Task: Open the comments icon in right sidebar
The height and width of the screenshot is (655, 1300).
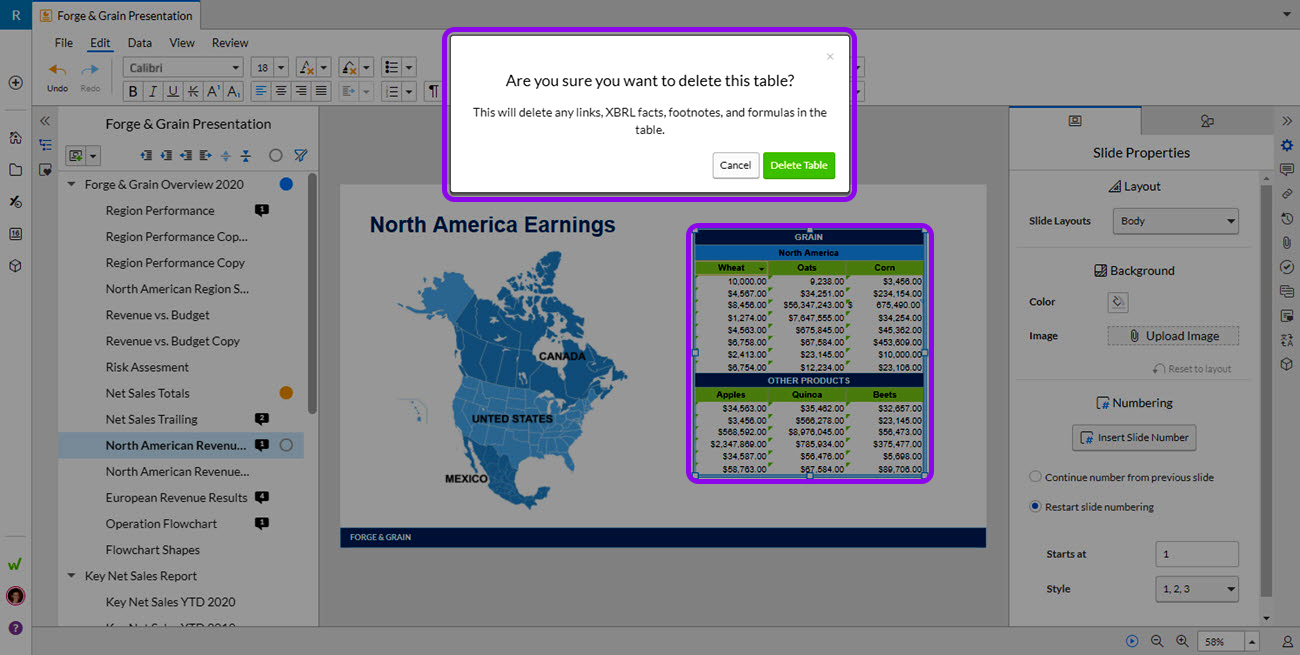Action: point(1287,170)
